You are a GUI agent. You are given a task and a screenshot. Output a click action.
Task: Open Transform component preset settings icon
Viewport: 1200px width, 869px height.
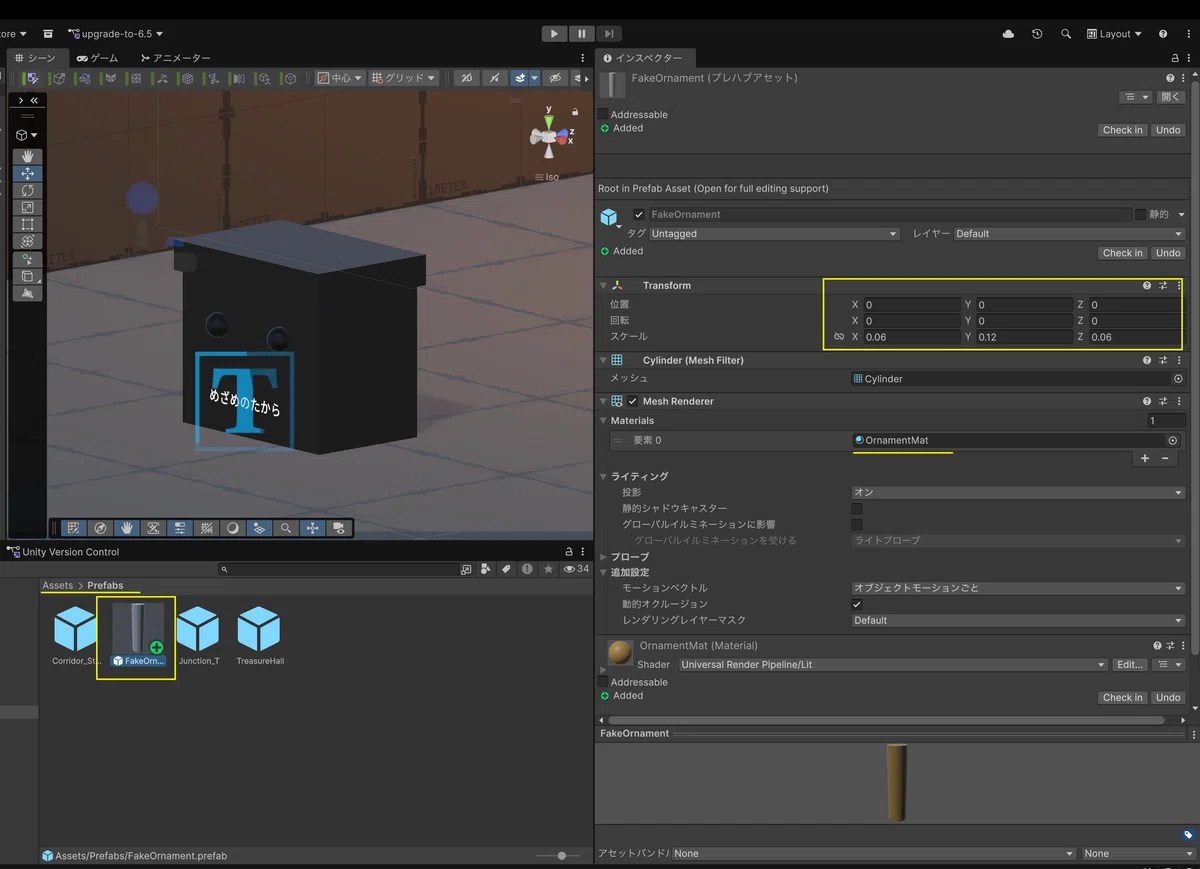click(x=1163, y=285)
